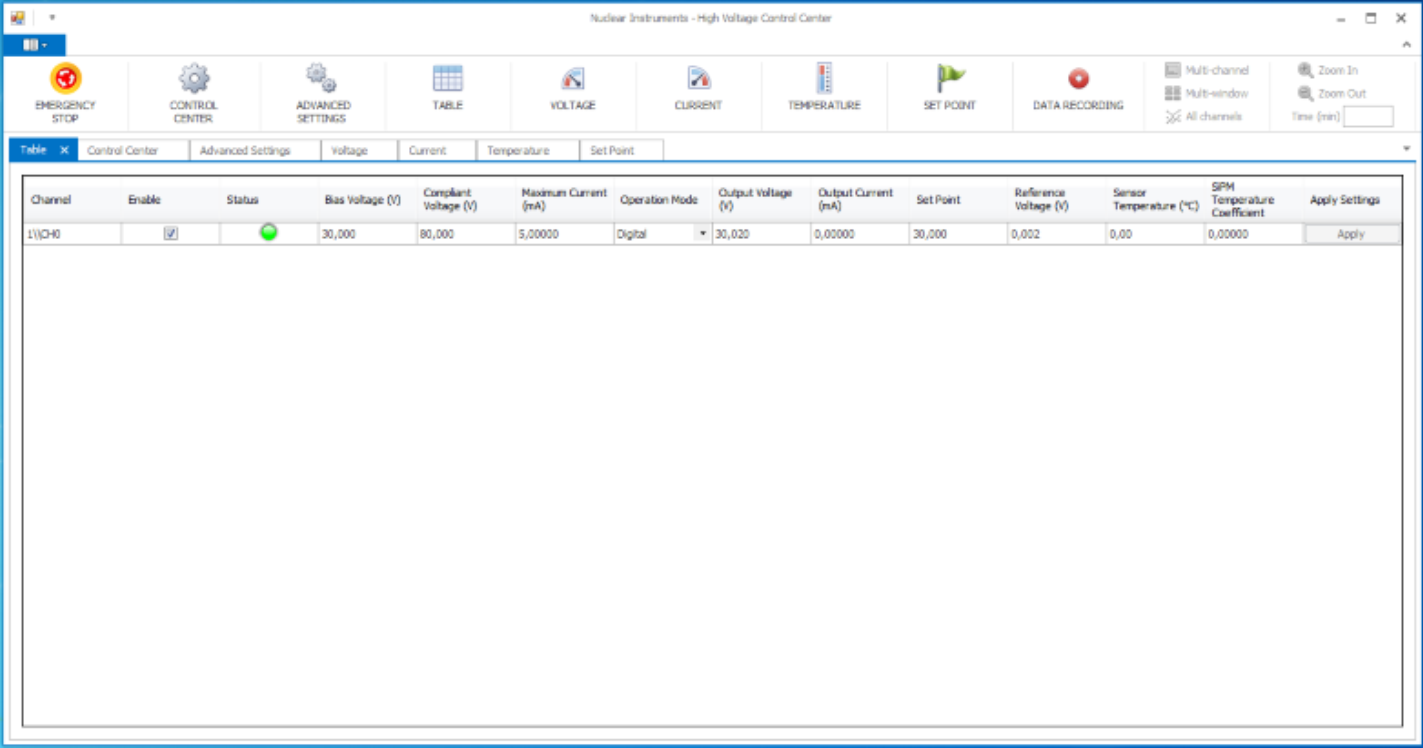The image size is (1423, 748).
Task: Click the Time (min) input field
Action: (1368, 117)
